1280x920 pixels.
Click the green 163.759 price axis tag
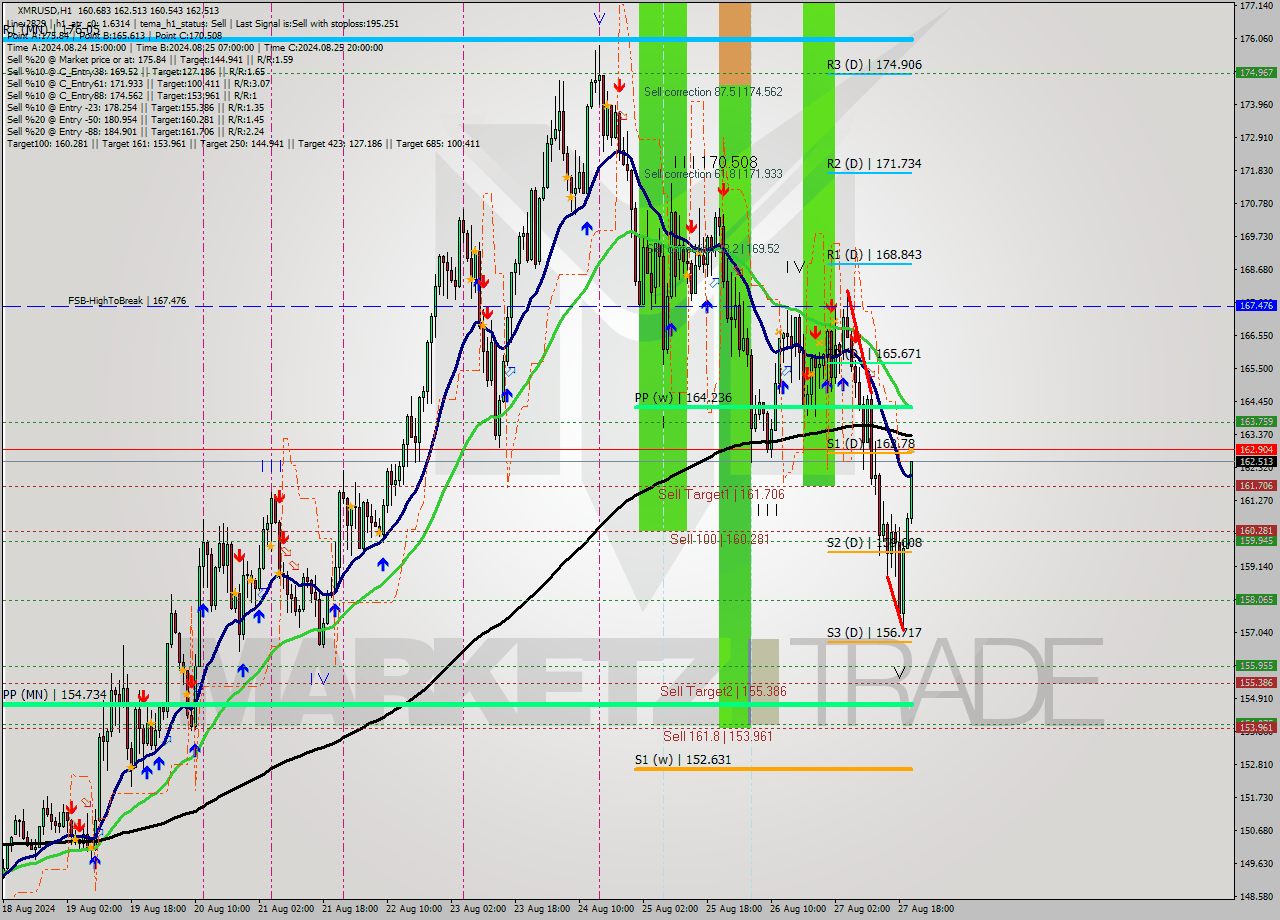tap(1256, 421)
